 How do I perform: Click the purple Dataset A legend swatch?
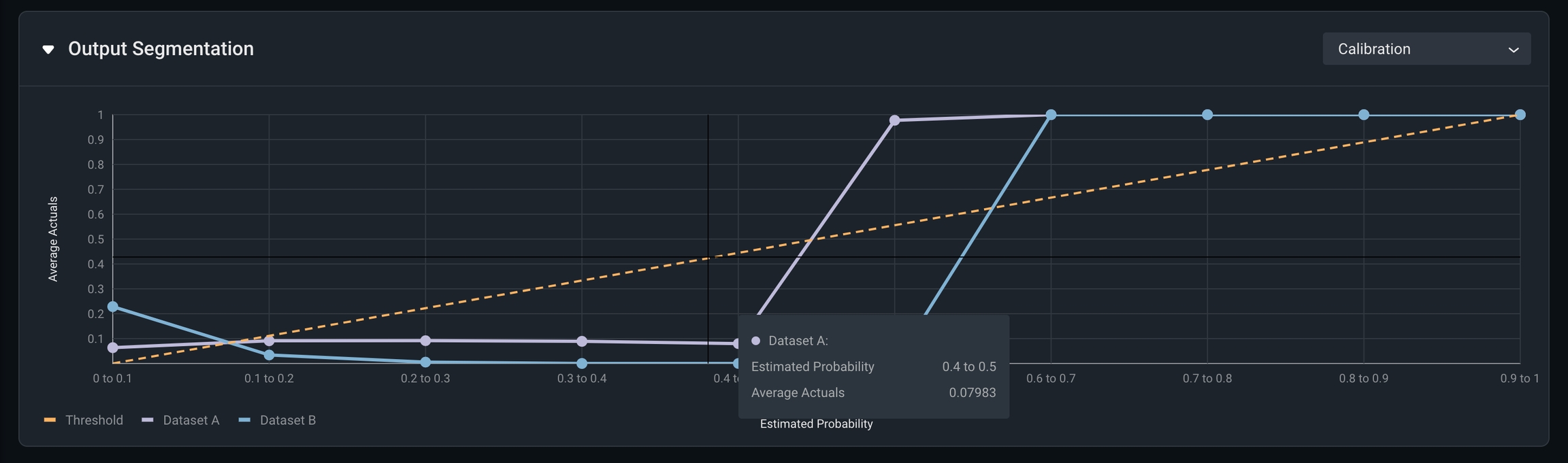point(148,420)
